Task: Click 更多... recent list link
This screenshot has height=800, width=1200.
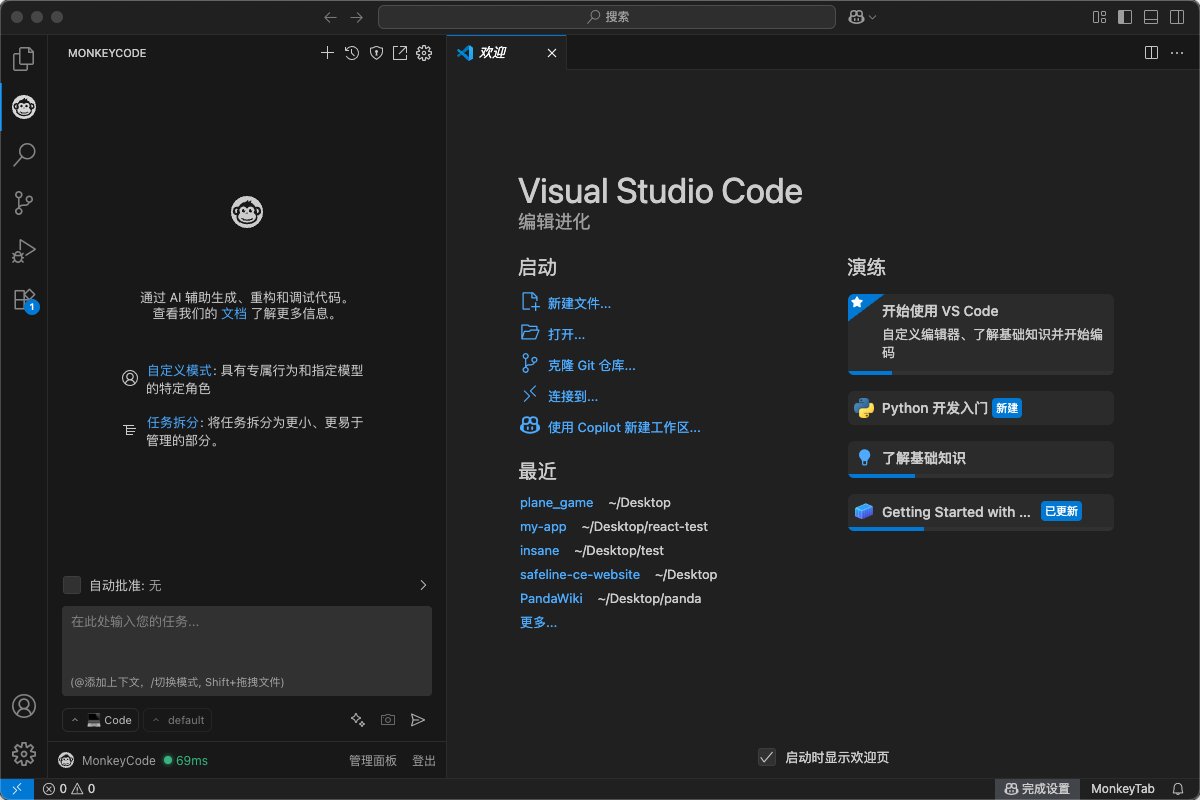Action: click(538, 622)
